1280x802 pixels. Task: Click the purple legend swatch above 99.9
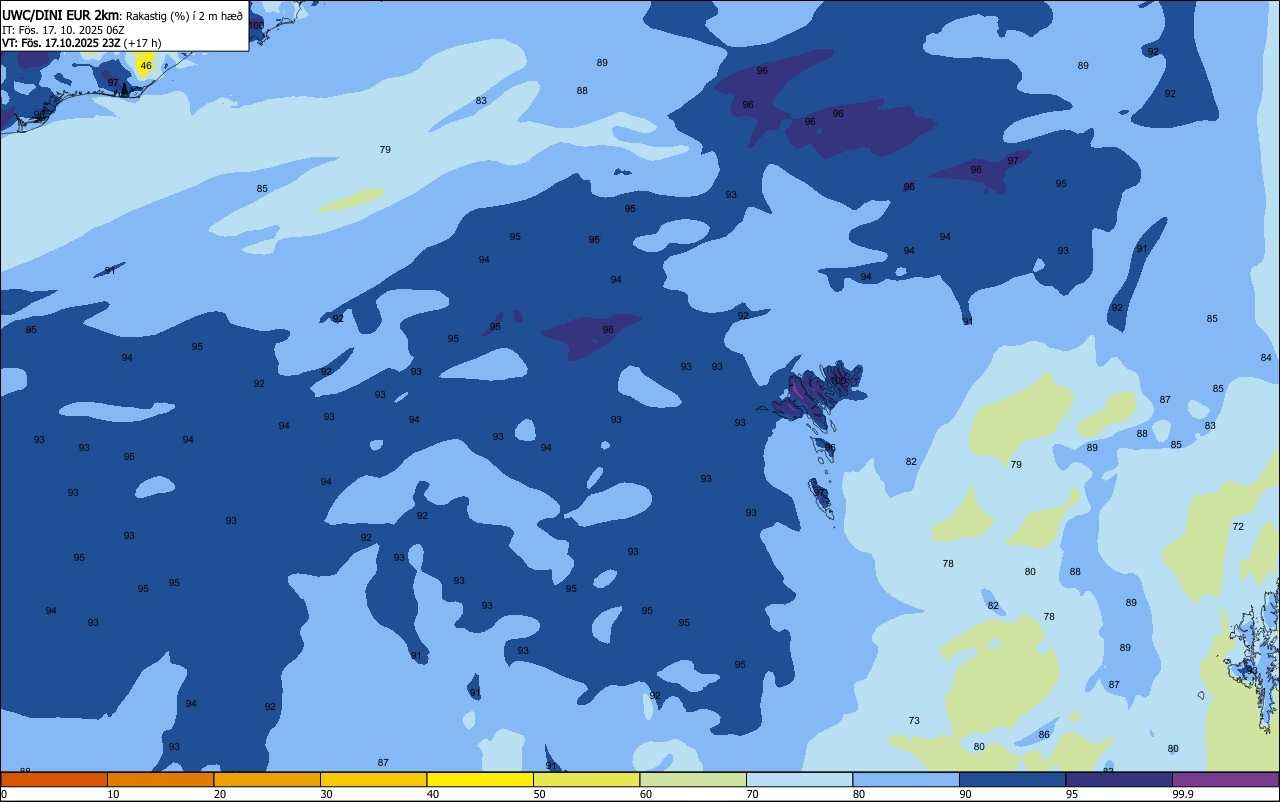[1226, 779]
